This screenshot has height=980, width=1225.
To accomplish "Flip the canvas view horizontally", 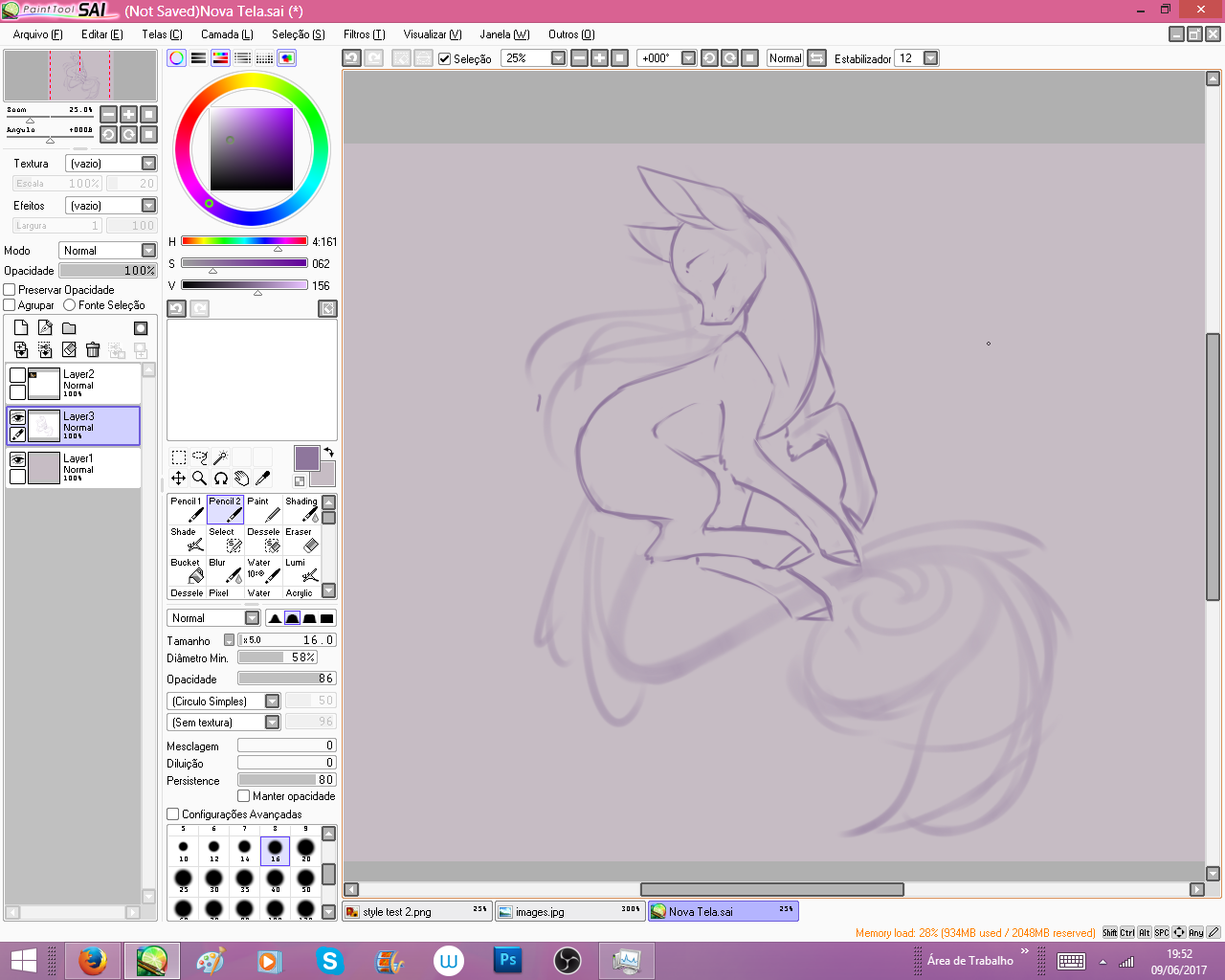I will pos(817,58).
